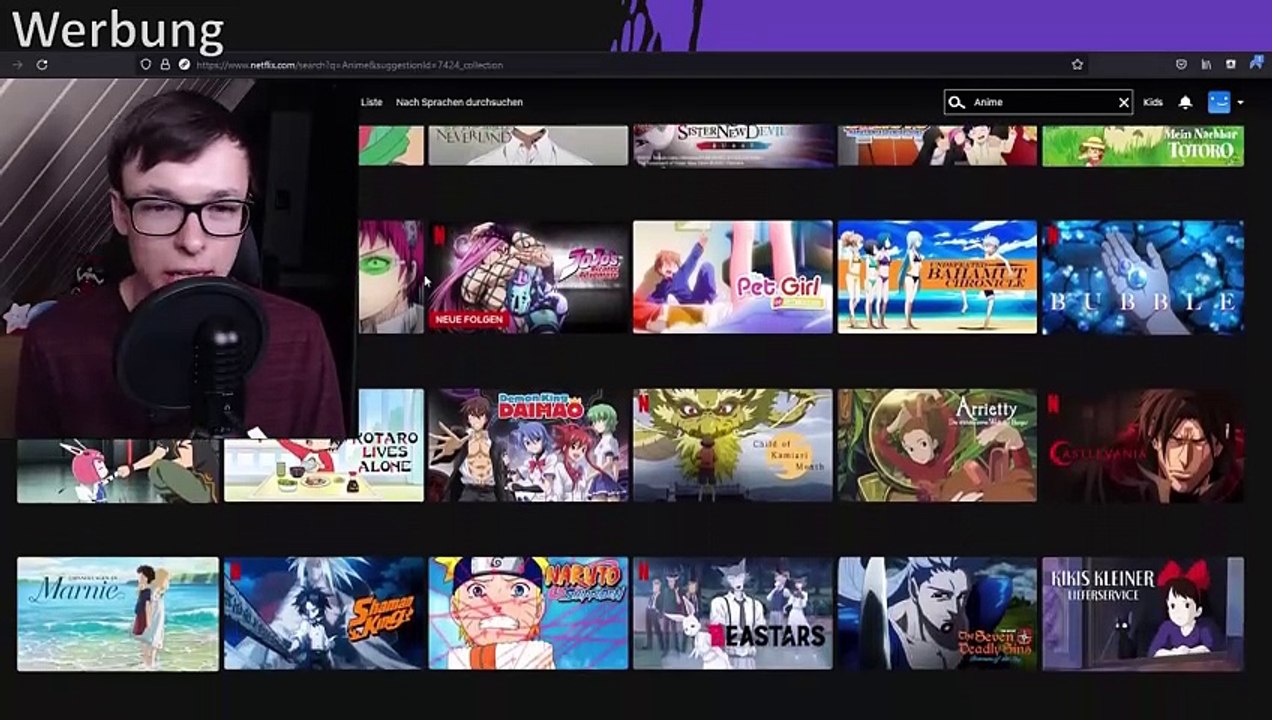Click the NEUE FOLGEN badge on JoJo
The height and width of the screenshot is (720, 1272).
tap(469, 320)
